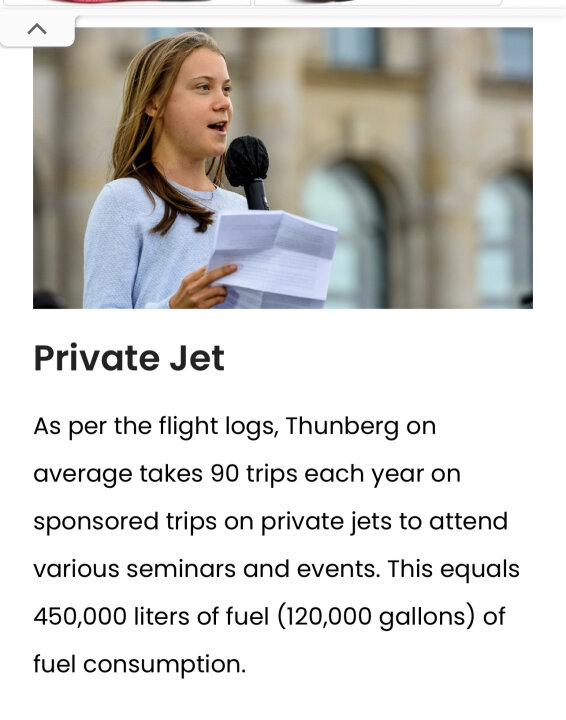Click the "450,000 liters" figure
The width and height of the screenshot is (566, 720).
coord(112,617)
